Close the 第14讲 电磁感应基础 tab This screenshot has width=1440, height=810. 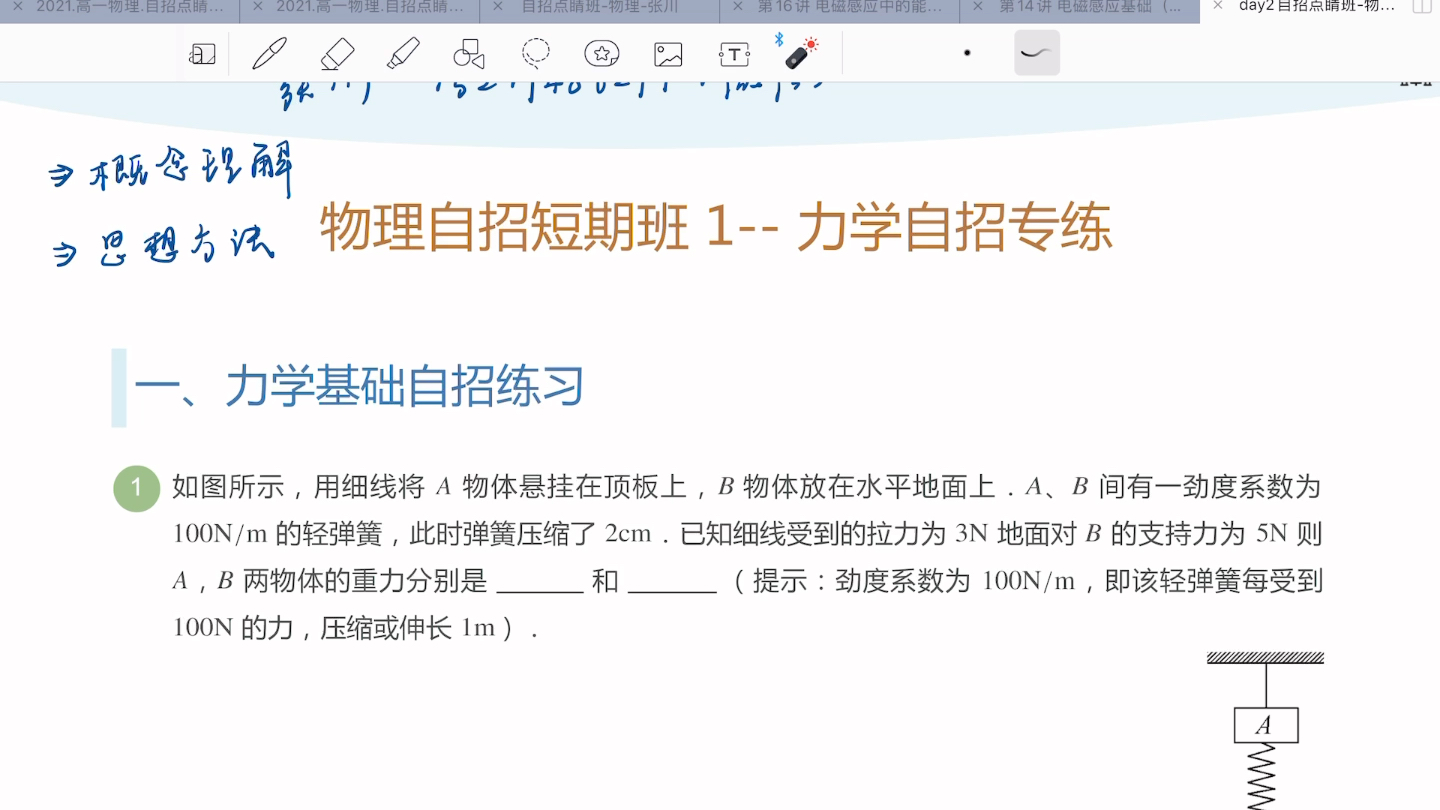point(977,6)
